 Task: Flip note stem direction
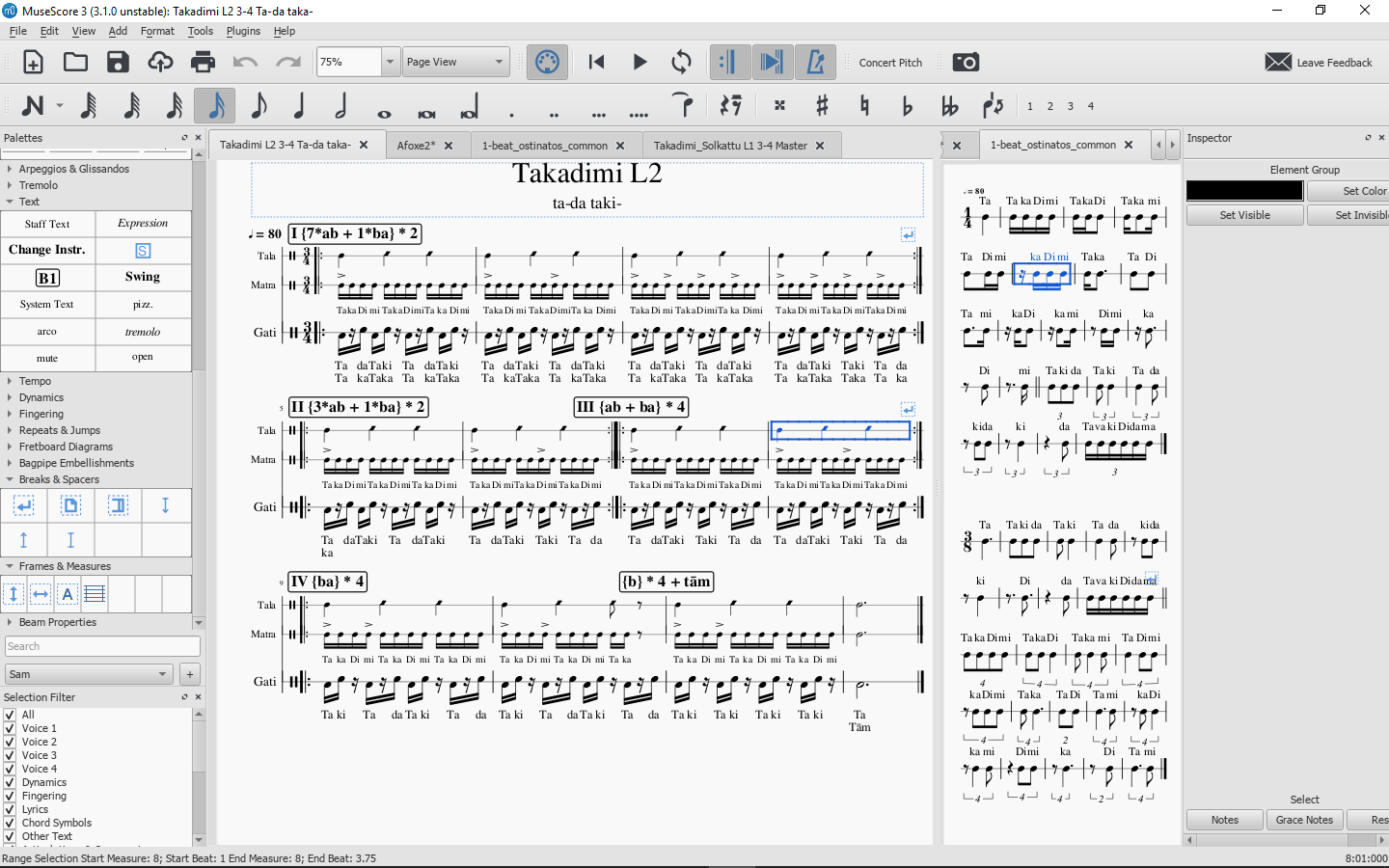(x=993, y=105)
